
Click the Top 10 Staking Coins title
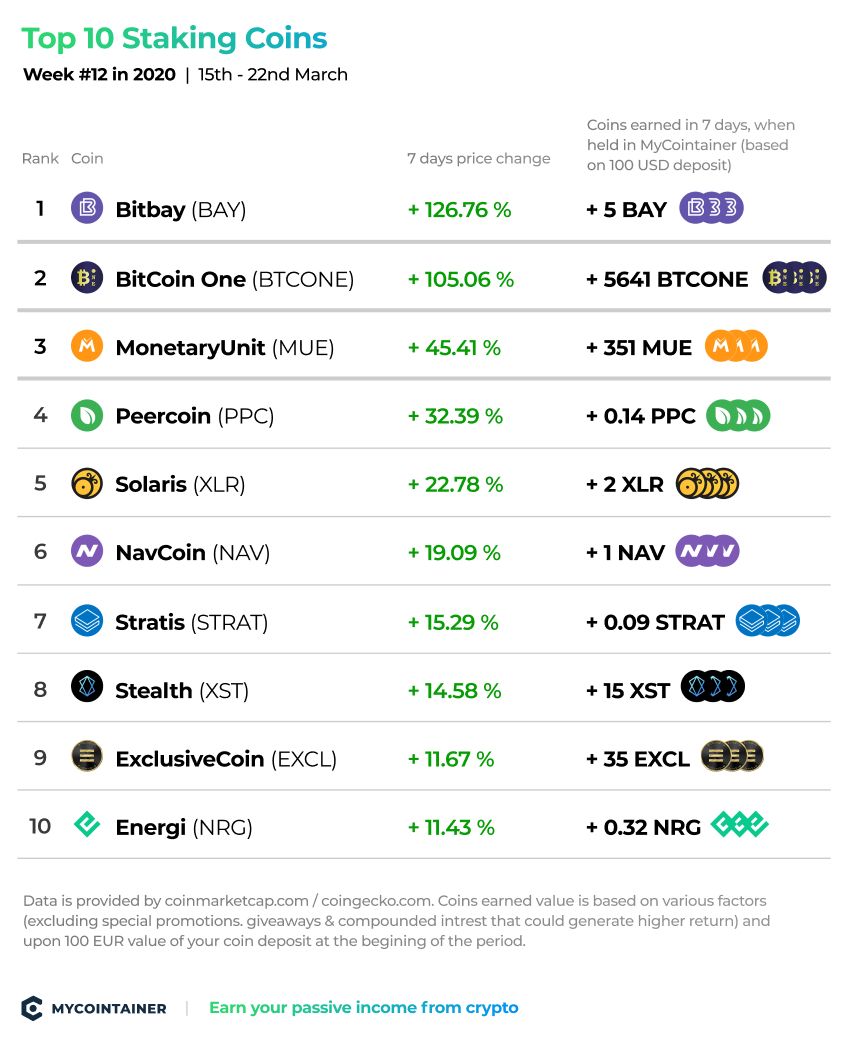tap(174, 38)
